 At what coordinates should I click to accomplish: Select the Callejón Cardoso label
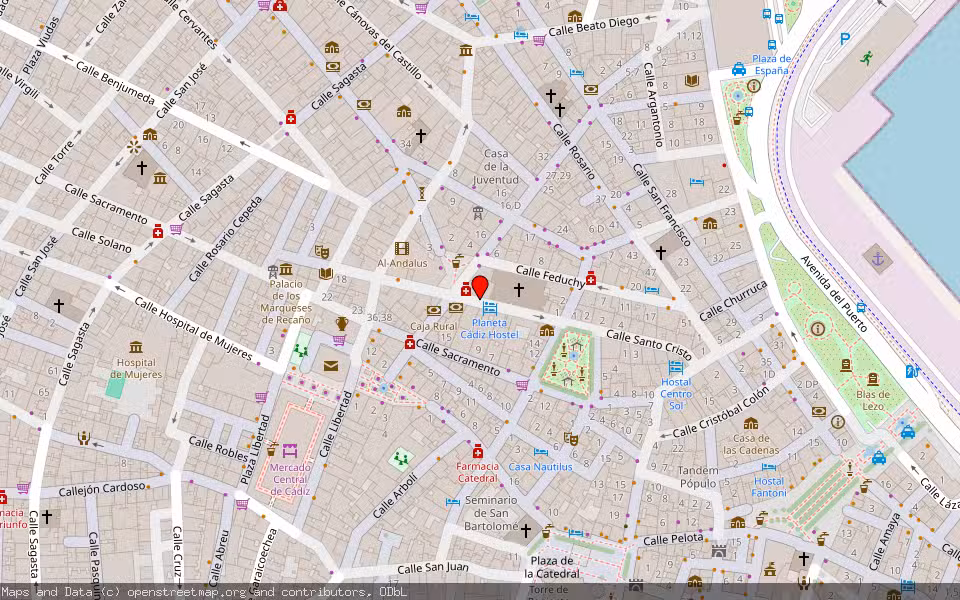(x=102, y=489)
